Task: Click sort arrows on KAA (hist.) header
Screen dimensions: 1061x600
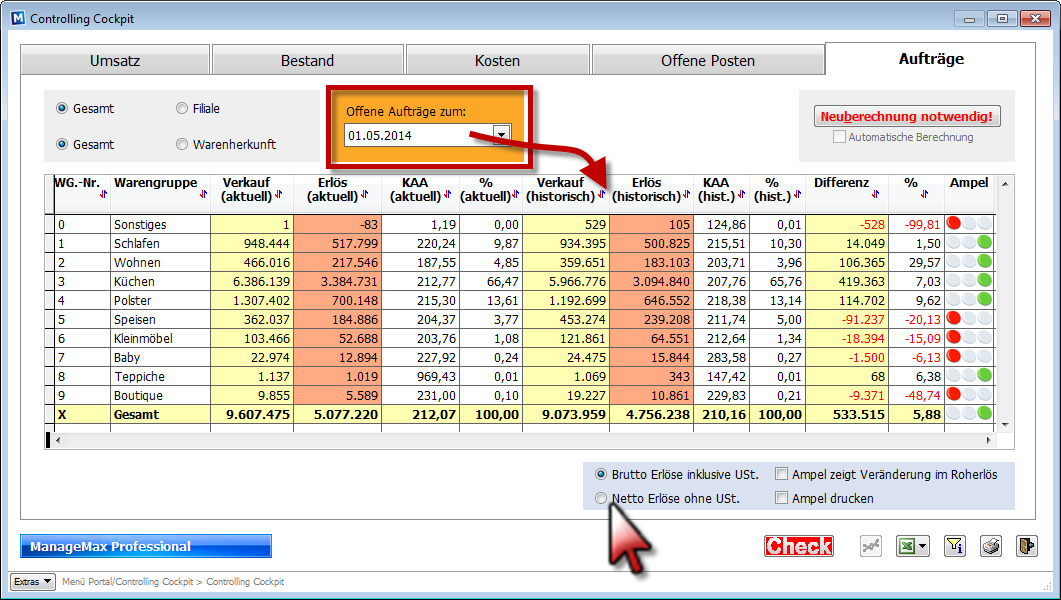Action: [742, 194]
